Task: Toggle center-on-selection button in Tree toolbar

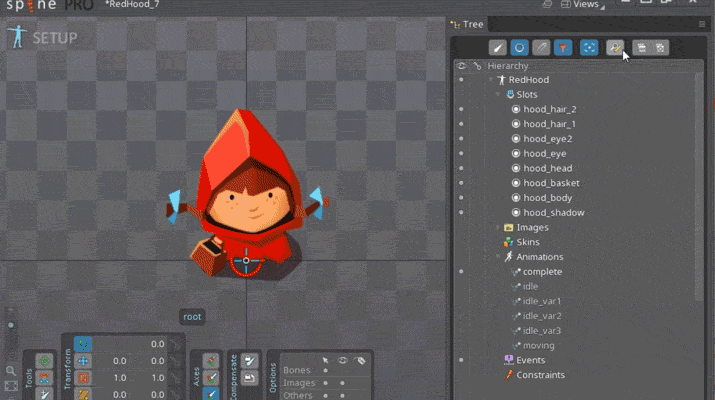Action: pyautogui.click(x=589, y=47)
